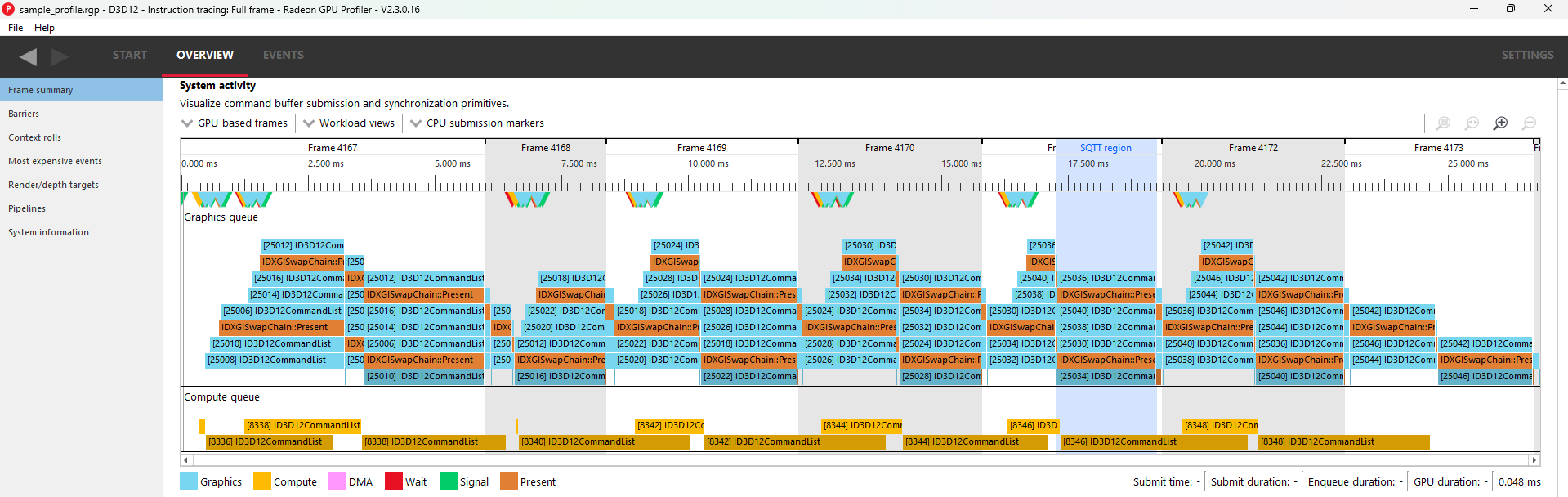Click the zoom to selection magnifier icon

(1443, 123)
